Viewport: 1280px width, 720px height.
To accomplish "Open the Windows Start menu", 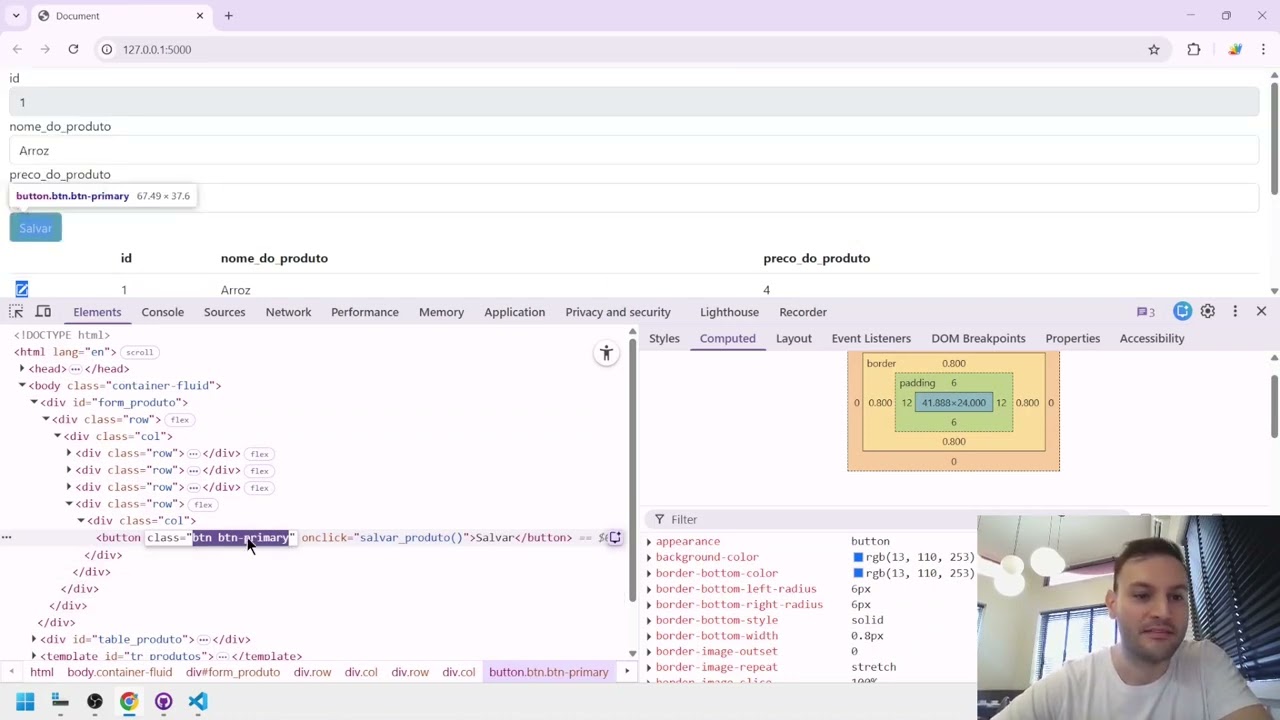I will click(25, 702).
